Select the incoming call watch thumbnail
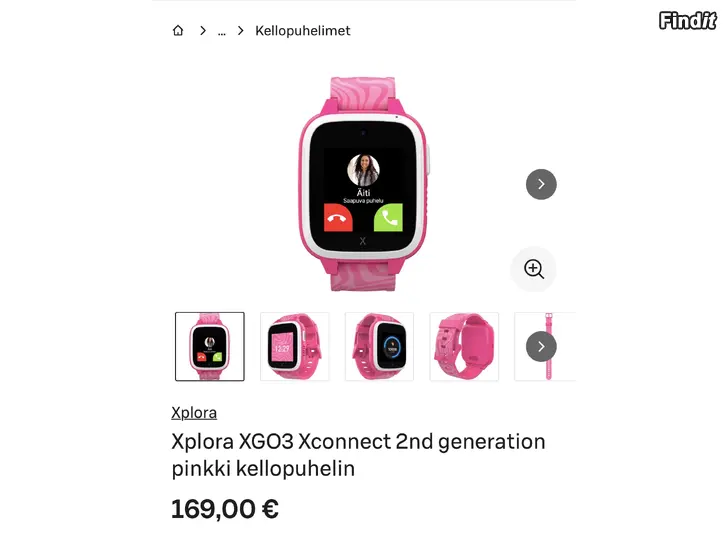Image resolution: width=728 pixels, height=546 pixels. 210,346
